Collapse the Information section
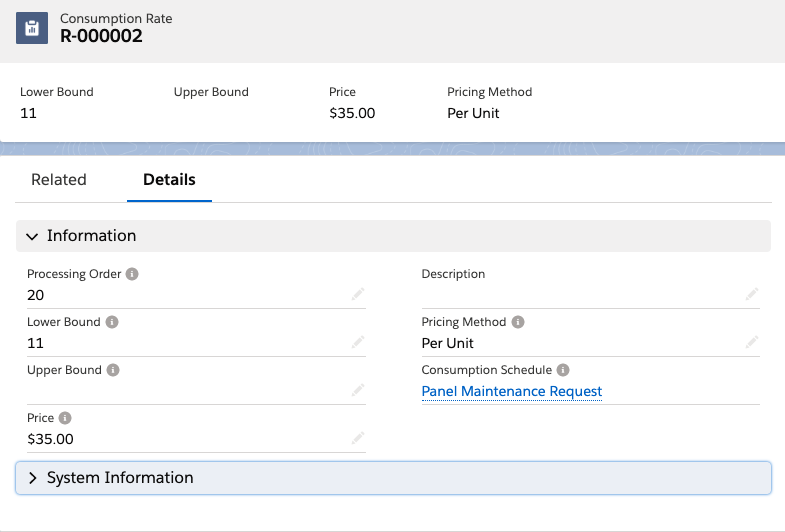Viewport: 785px width, 532px height. click(33, 236)
